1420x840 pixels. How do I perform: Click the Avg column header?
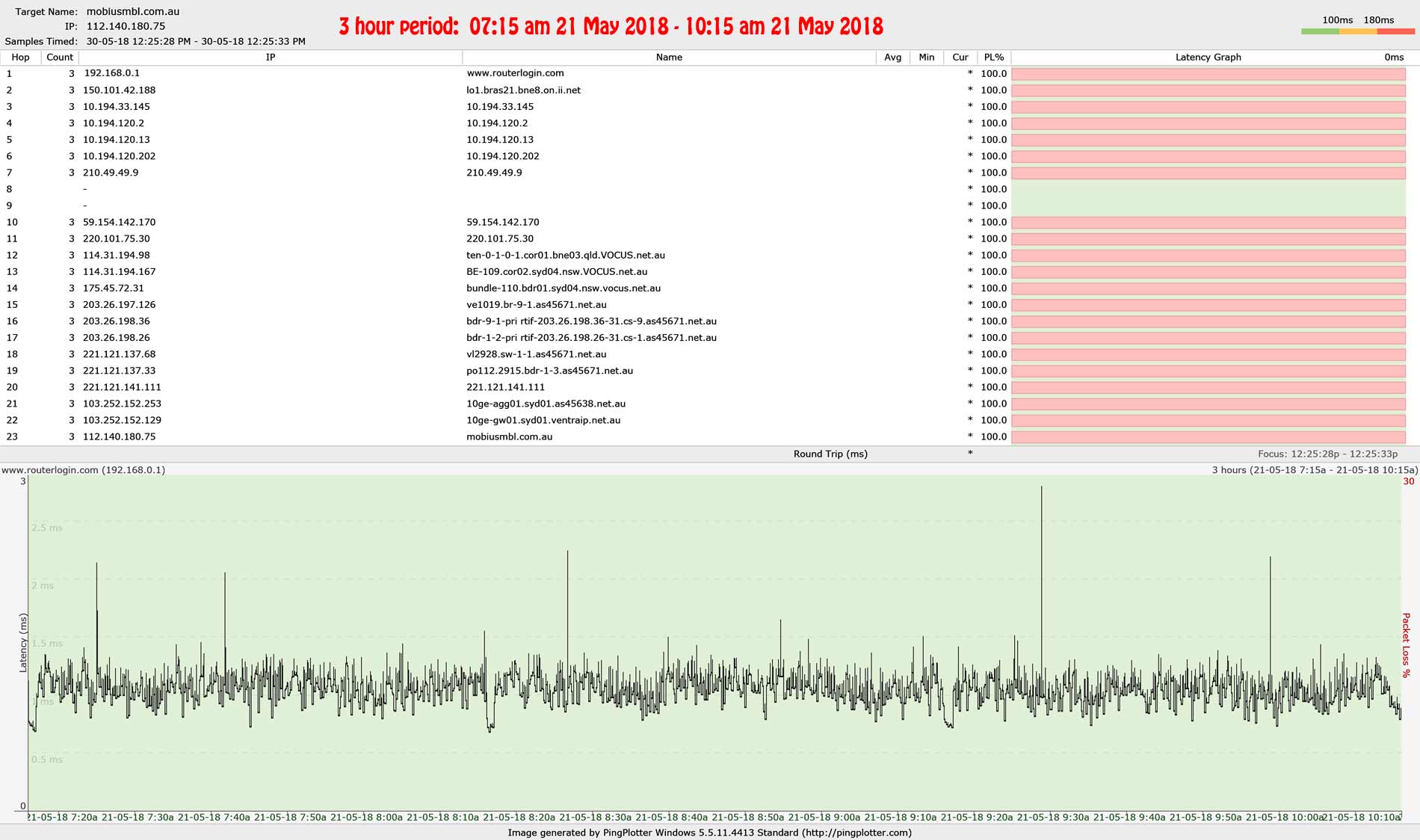[x=892, y=58]
